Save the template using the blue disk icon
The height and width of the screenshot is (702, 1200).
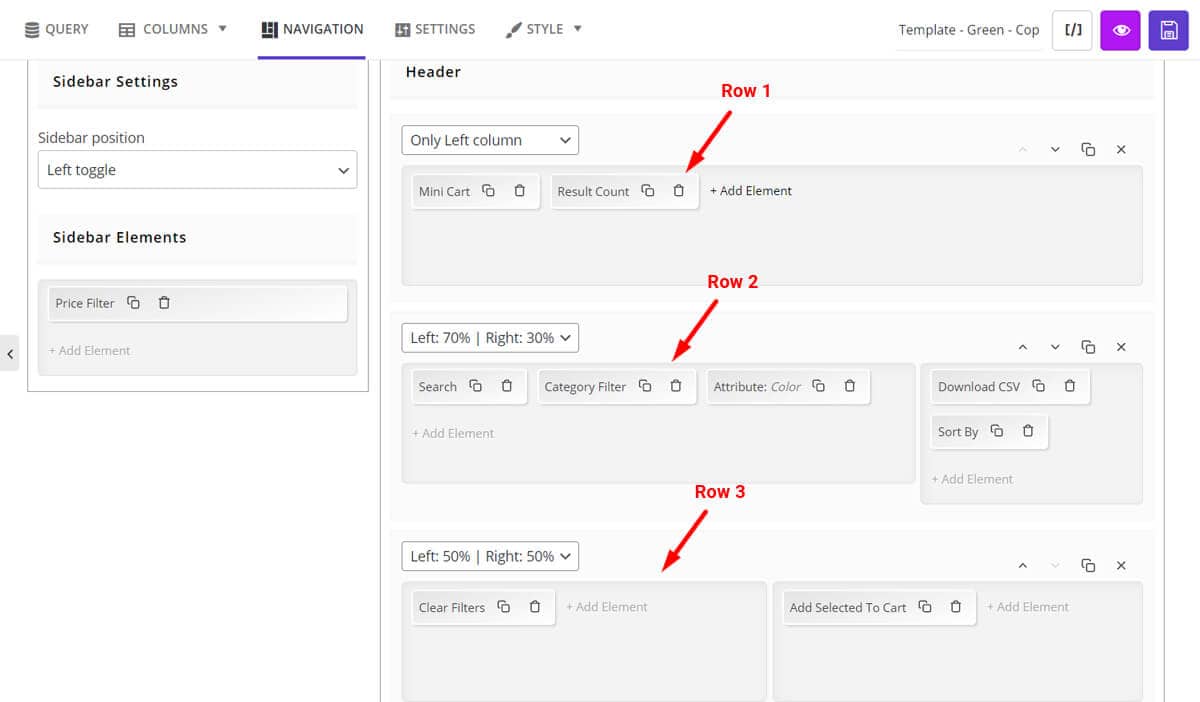coord(1168,30)
